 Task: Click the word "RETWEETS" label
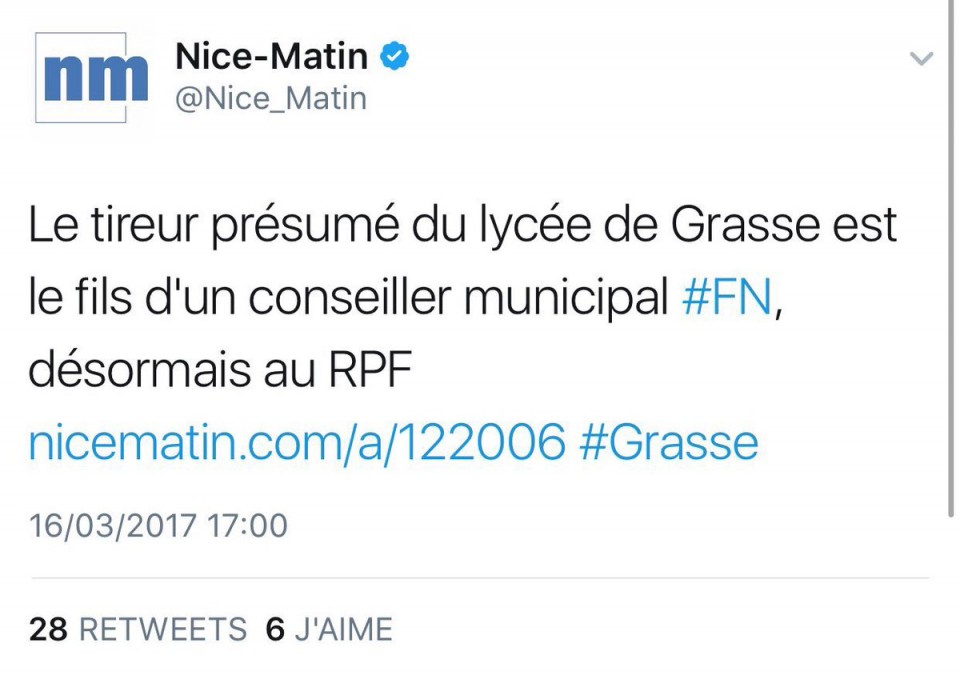[162, 629]
